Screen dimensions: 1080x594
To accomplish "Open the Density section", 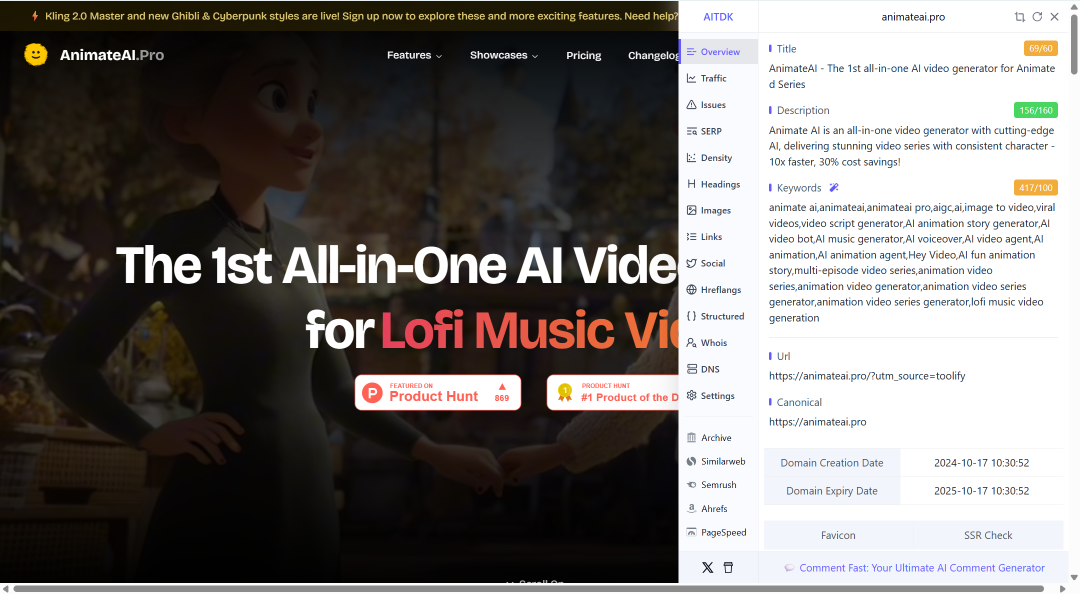I will [718, 158].
